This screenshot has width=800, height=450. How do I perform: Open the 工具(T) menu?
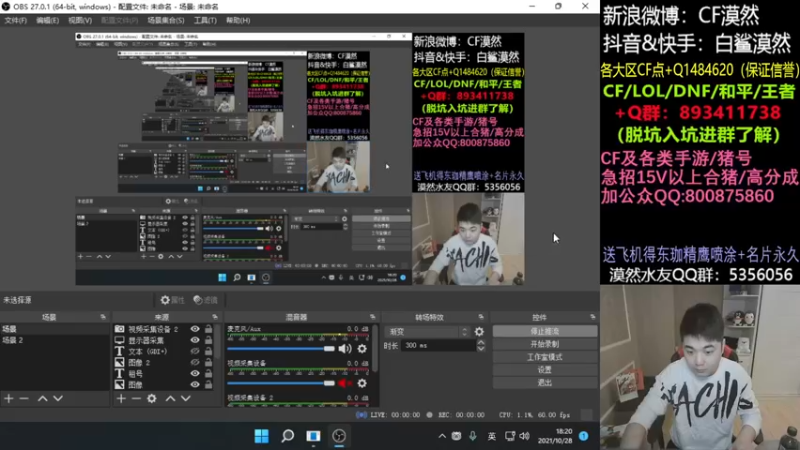(205, 20)
